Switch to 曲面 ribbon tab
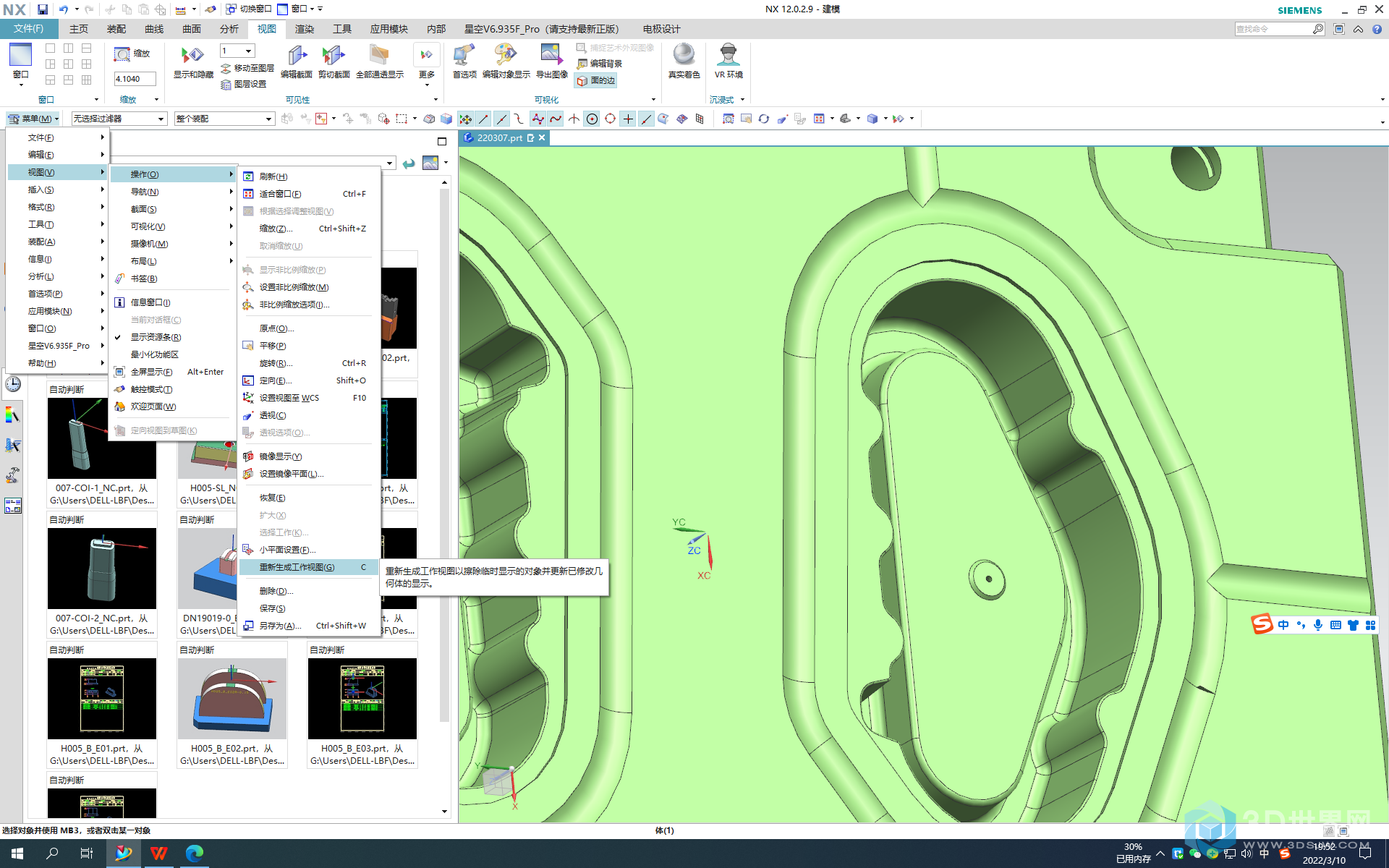The width and height of the screenshot is (1389, 868). click(x=192, y=29)
